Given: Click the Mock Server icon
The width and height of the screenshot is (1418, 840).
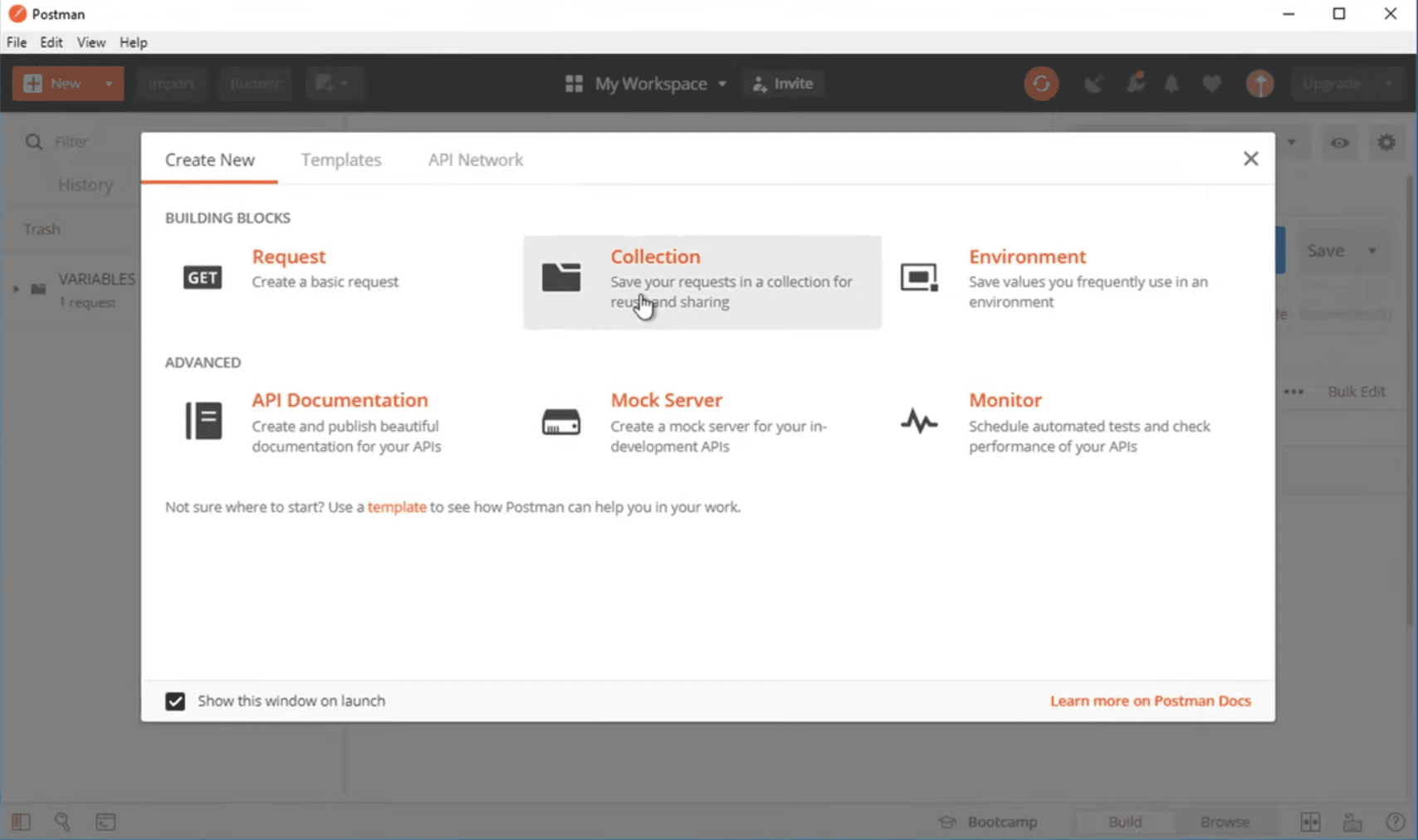Looking at the screenshot, I should click(561, 422).
